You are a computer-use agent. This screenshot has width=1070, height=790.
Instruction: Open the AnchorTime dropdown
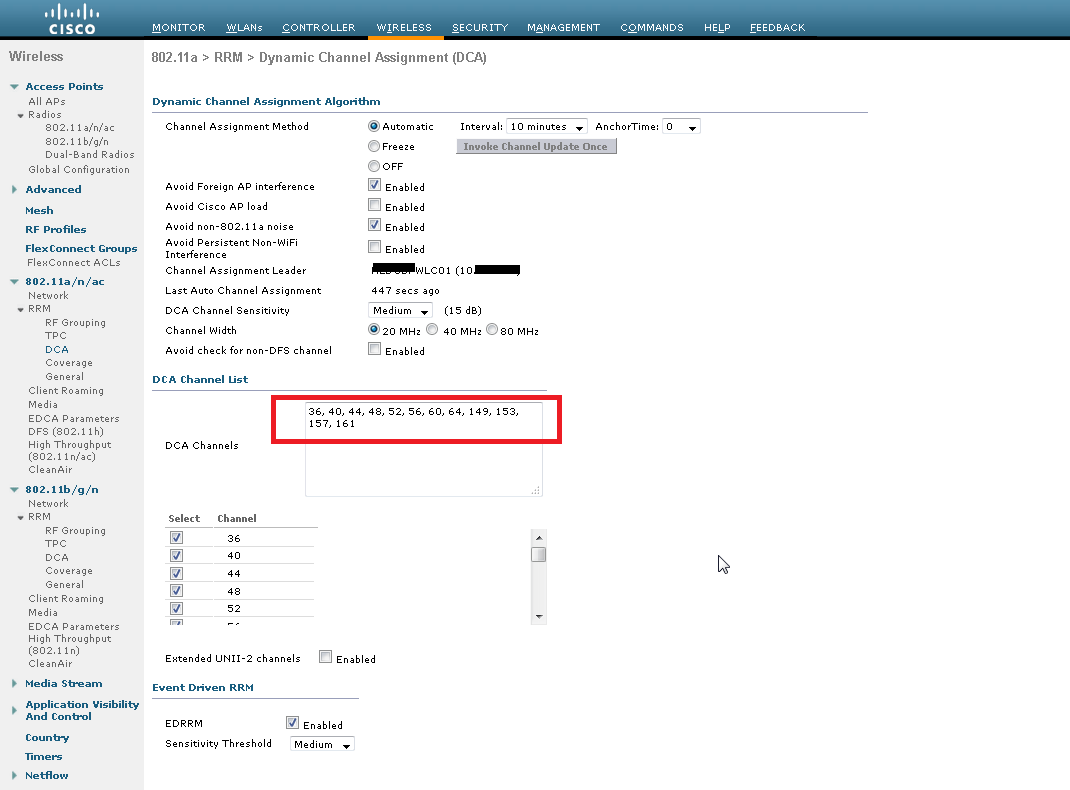681,127
